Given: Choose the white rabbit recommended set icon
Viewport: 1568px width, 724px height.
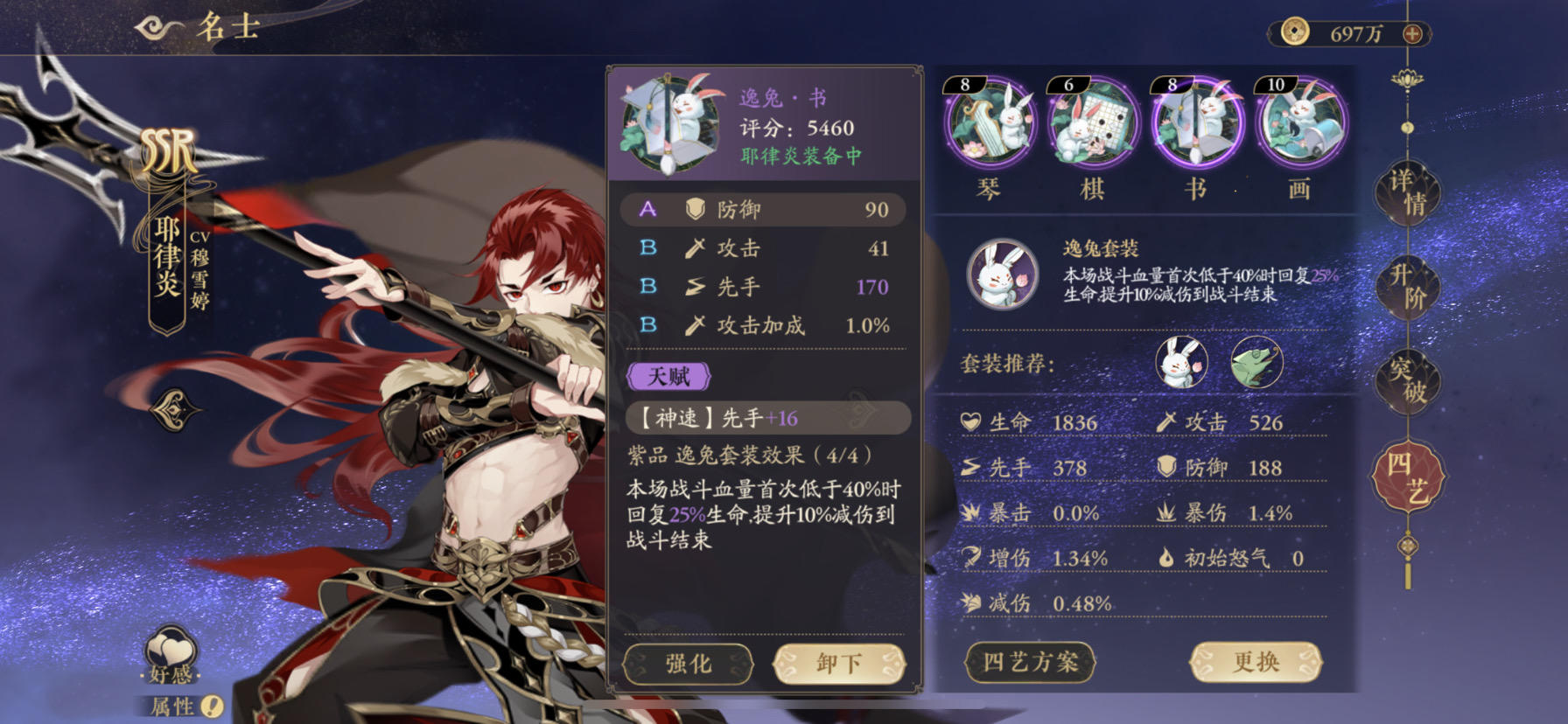Looking at the screenshot, I should (x=1182, y=361).
